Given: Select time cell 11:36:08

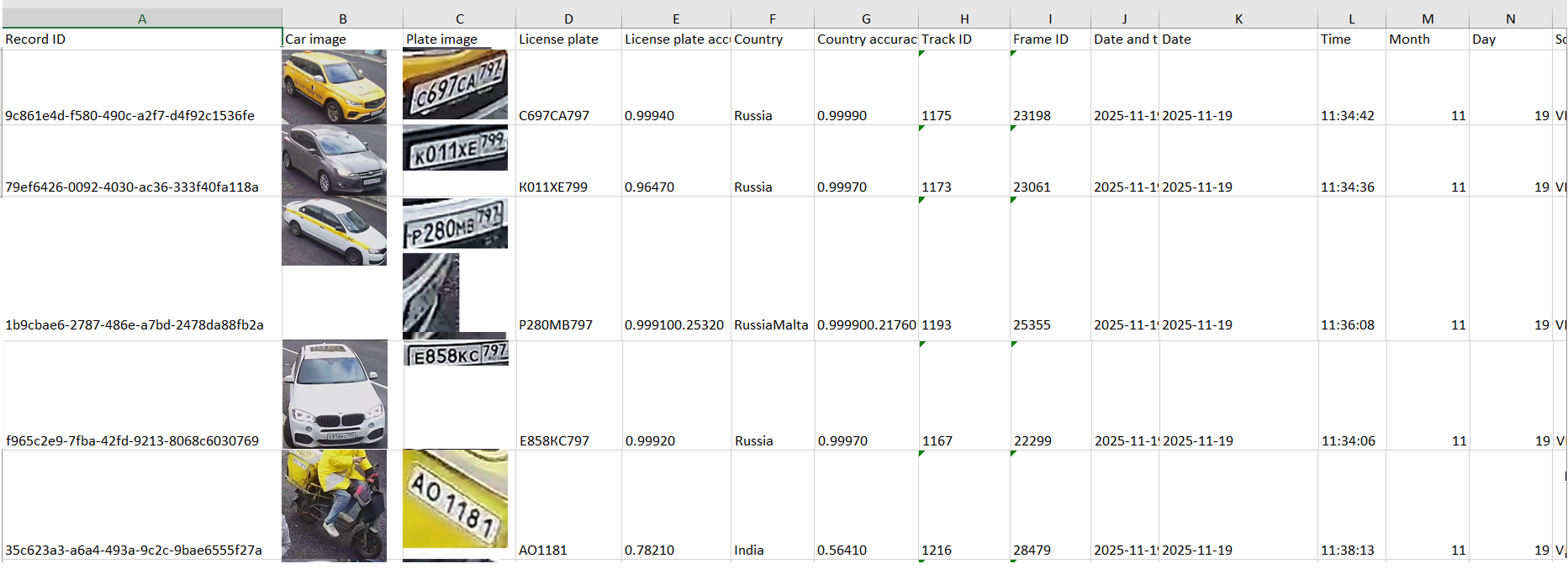Looking at the screenshot, I should [1352, 268].
